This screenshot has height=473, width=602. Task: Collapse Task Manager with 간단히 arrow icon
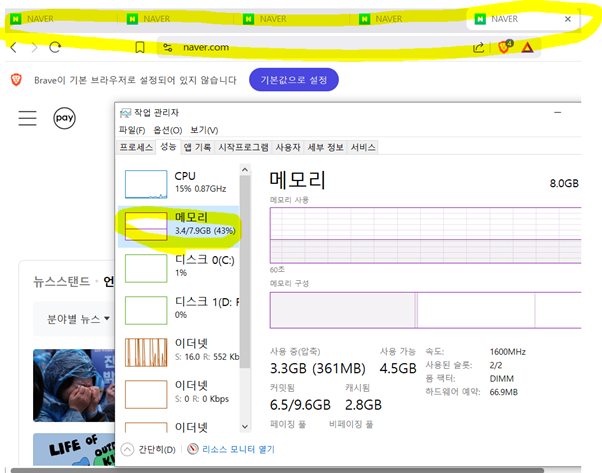[127, 449]
